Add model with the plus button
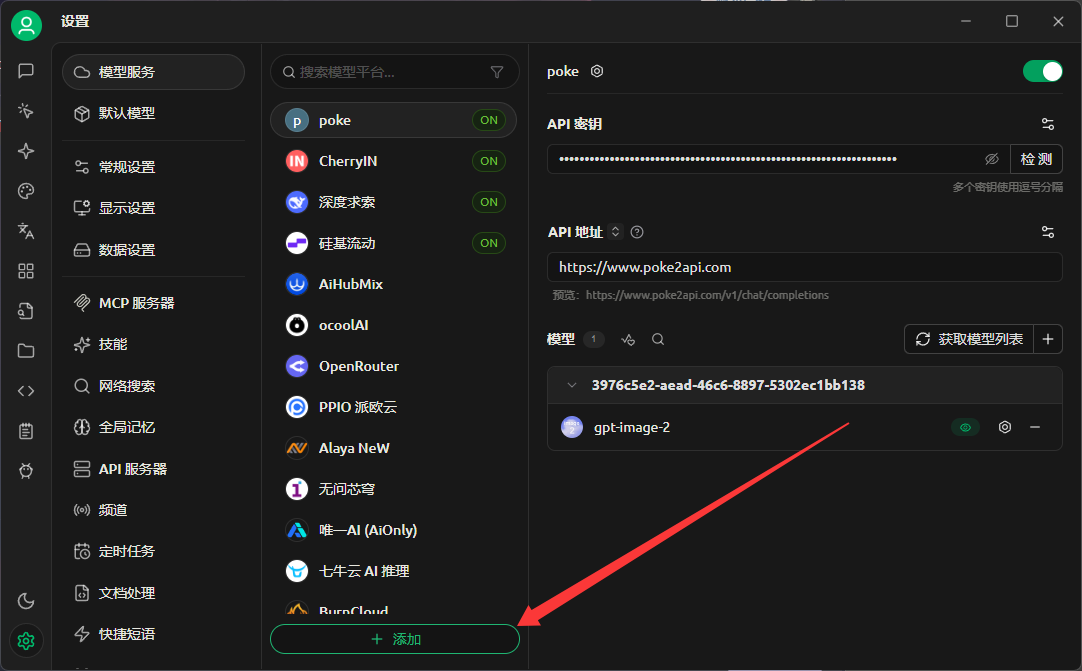This screenshot has height=671, width=1082. pos(1047,339)
